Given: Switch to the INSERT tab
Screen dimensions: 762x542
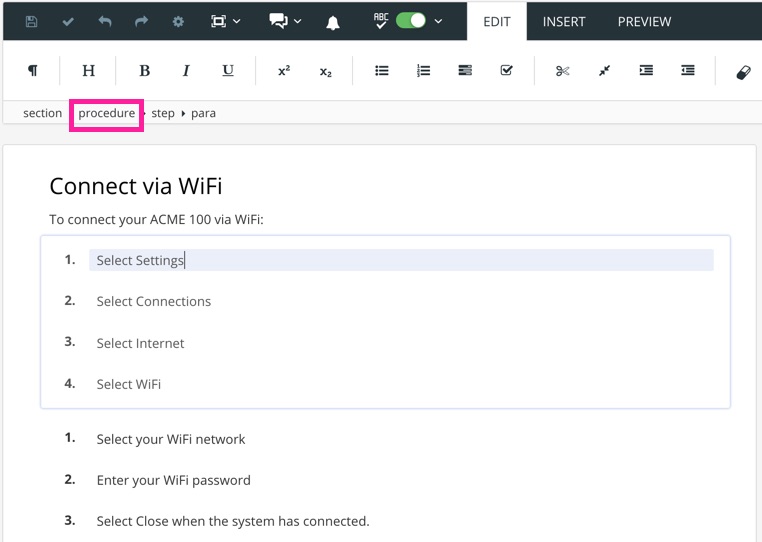Looking at the screenshot, I should (564, 21).
